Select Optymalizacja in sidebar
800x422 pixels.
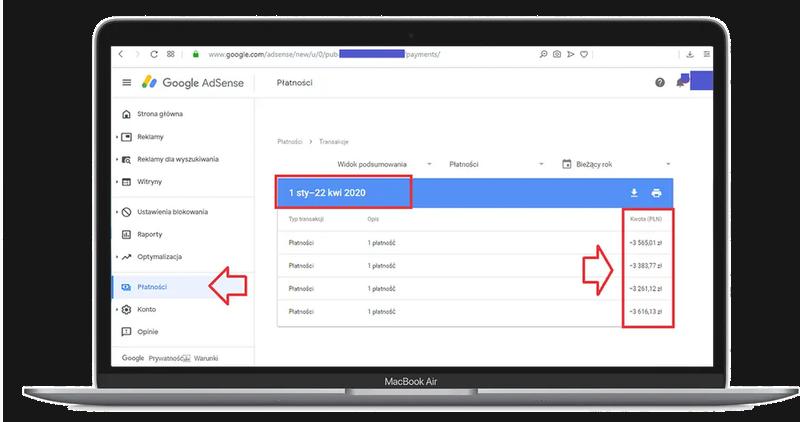pyautogui.click(x=159, y=257)
